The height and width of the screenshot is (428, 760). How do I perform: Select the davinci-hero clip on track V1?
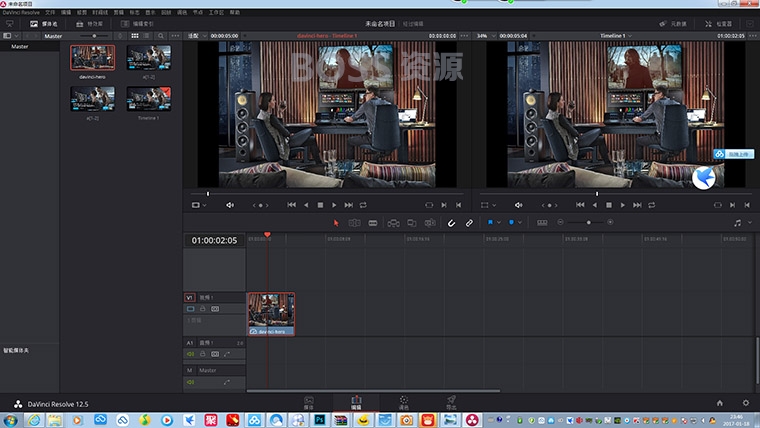(271, 314)
